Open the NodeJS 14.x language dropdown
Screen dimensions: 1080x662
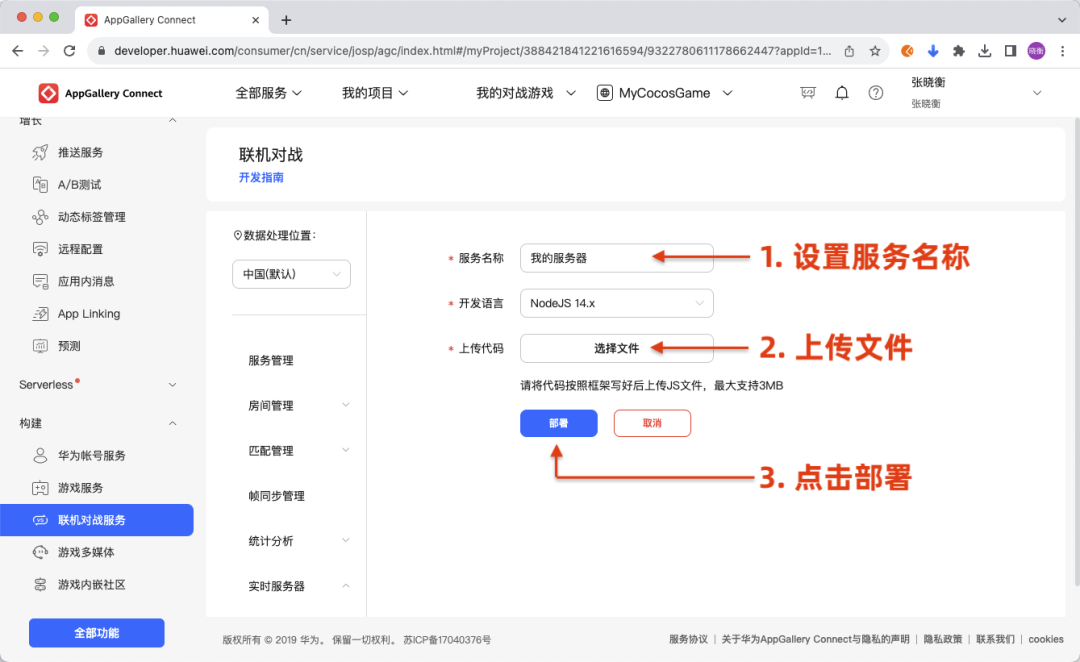[x=616, y=303]
